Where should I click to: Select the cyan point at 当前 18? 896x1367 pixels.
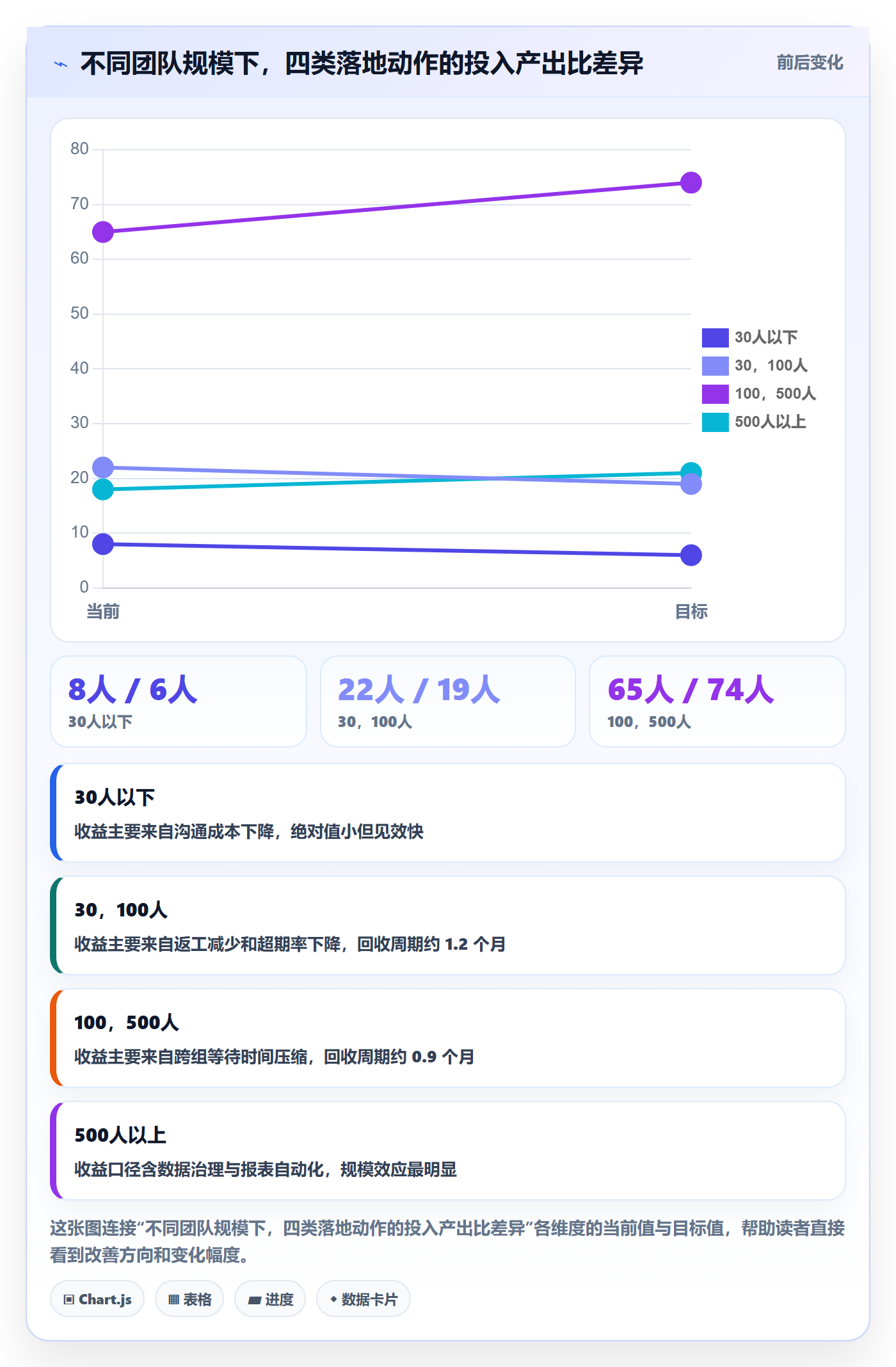(x=103, y=490)
